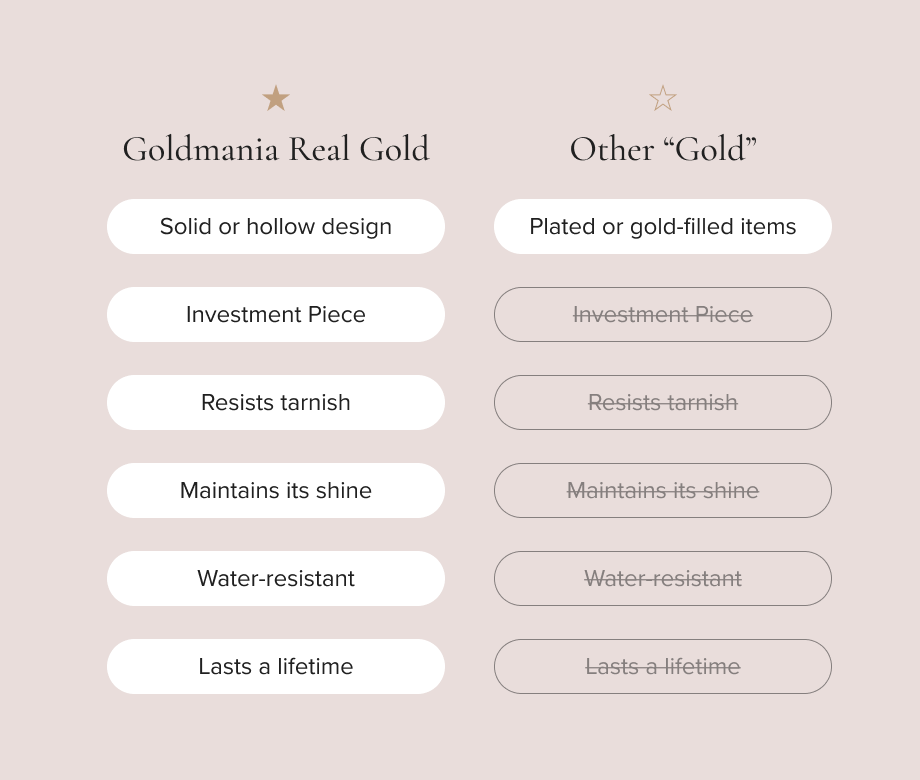The height and width of the screenshot is (780, 920).
Task: Select the Plated or gold-filled items pill
Action: click(663, 226)
